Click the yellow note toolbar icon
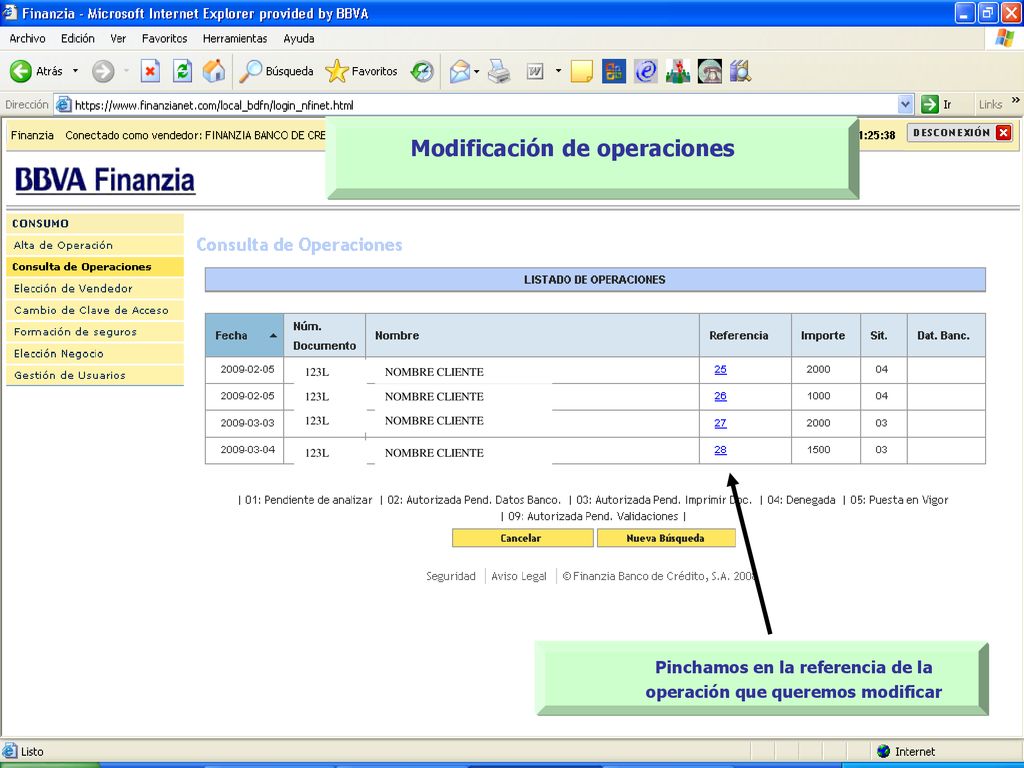Viewport: 1024px width, 768px height. tap(581, 71)
